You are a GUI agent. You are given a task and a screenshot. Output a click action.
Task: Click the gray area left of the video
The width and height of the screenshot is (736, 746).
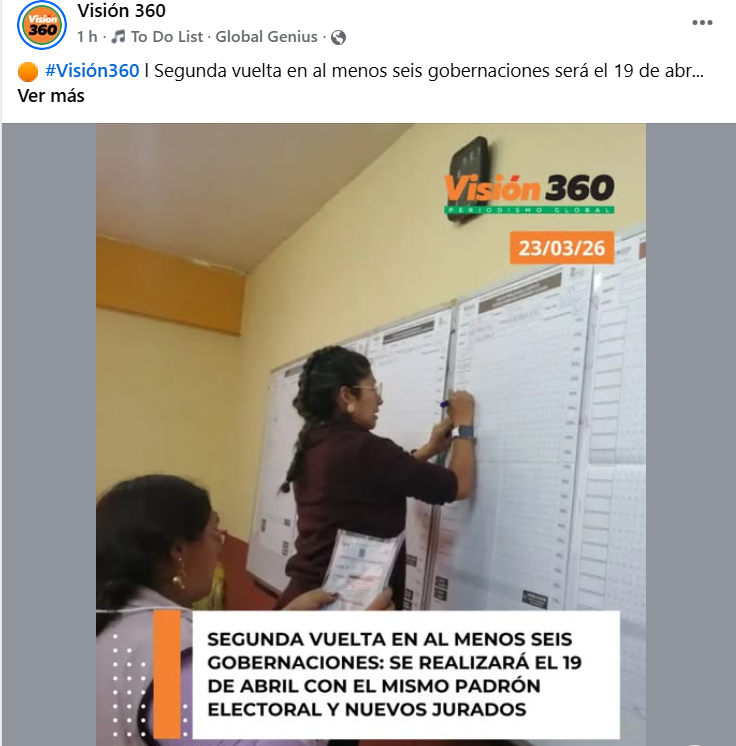49,434
